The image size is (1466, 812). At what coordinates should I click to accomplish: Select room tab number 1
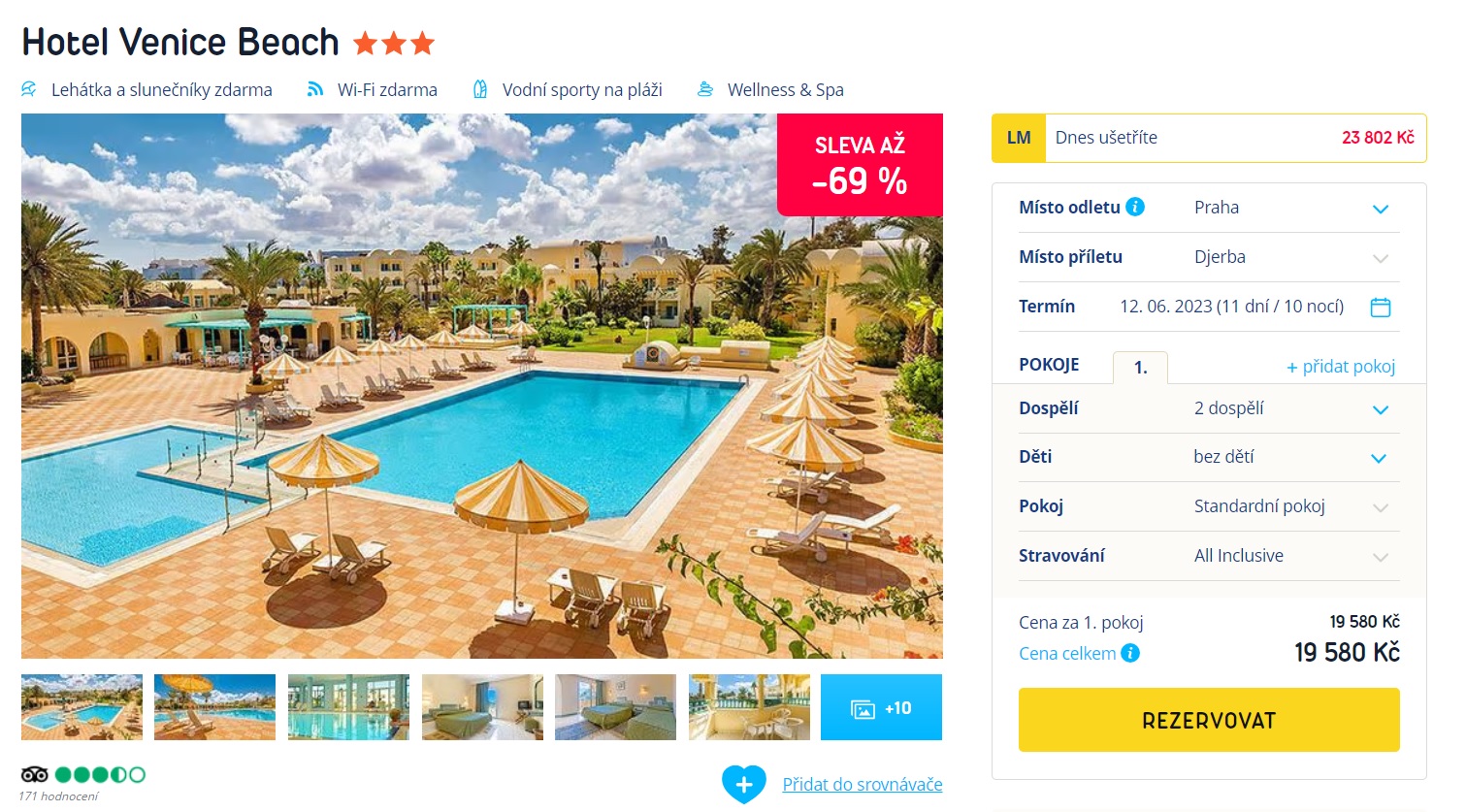tap(1141, 368)
